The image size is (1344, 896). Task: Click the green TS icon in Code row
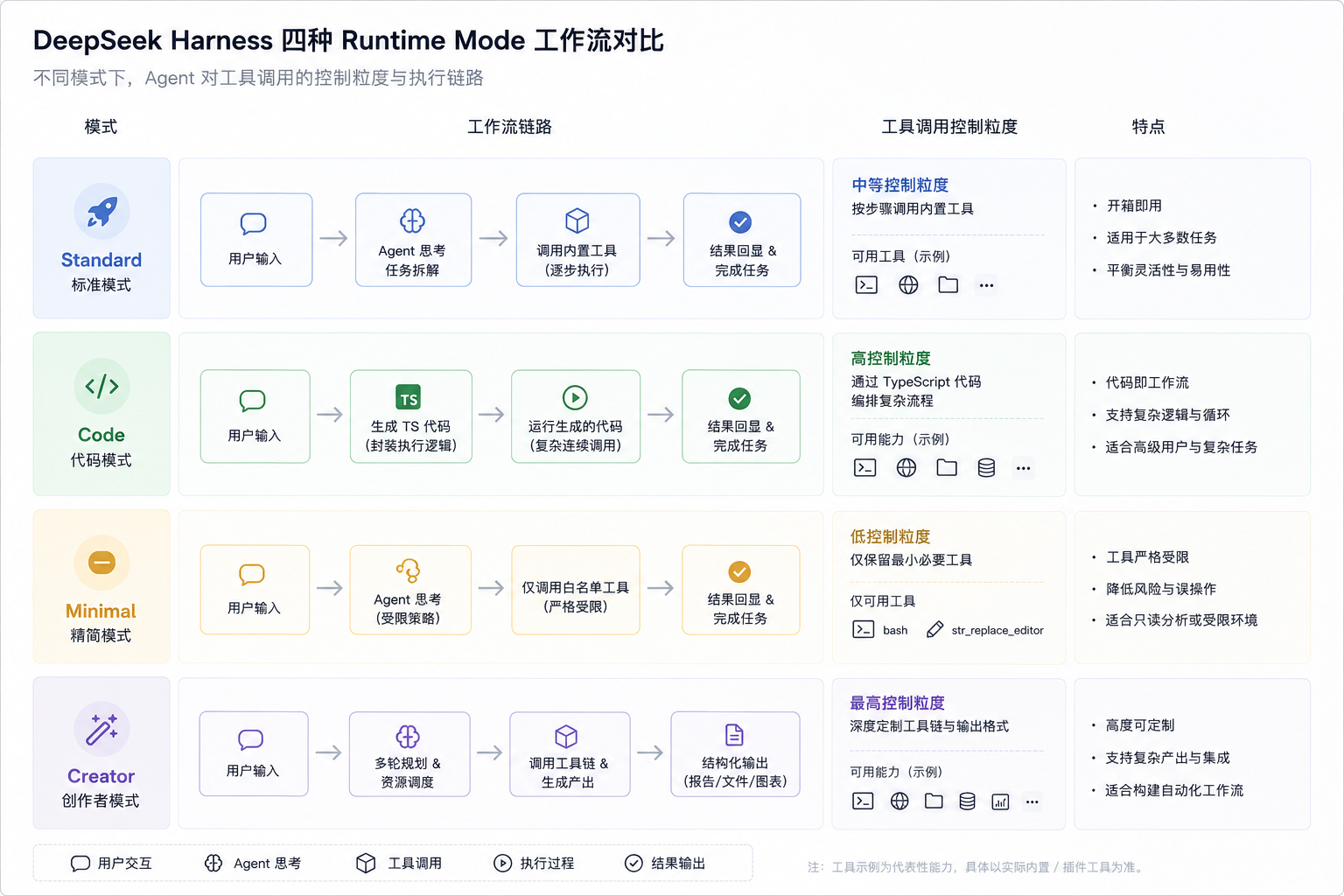[x=409, y=397]
